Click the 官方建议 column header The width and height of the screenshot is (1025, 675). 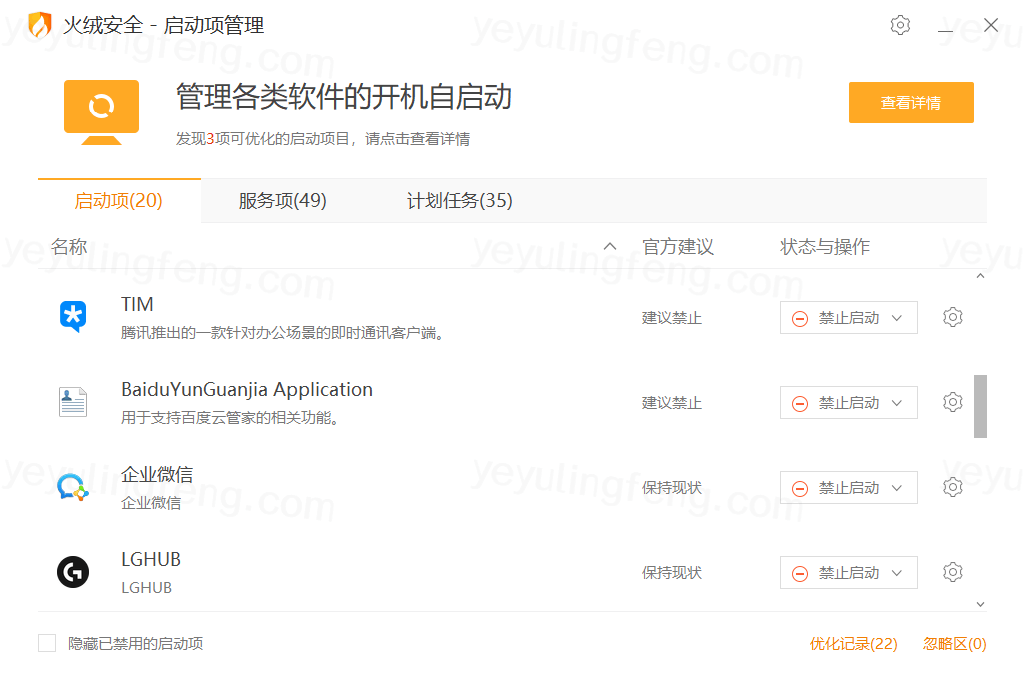click(x=678, y=246)
